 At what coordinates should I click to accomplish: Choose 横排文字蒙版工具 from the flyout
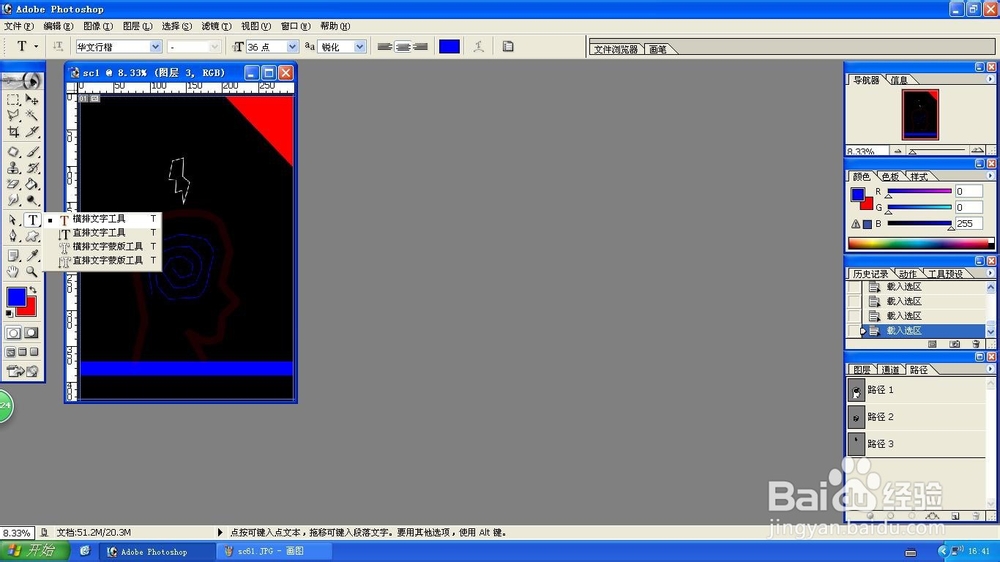pos(102,246)
